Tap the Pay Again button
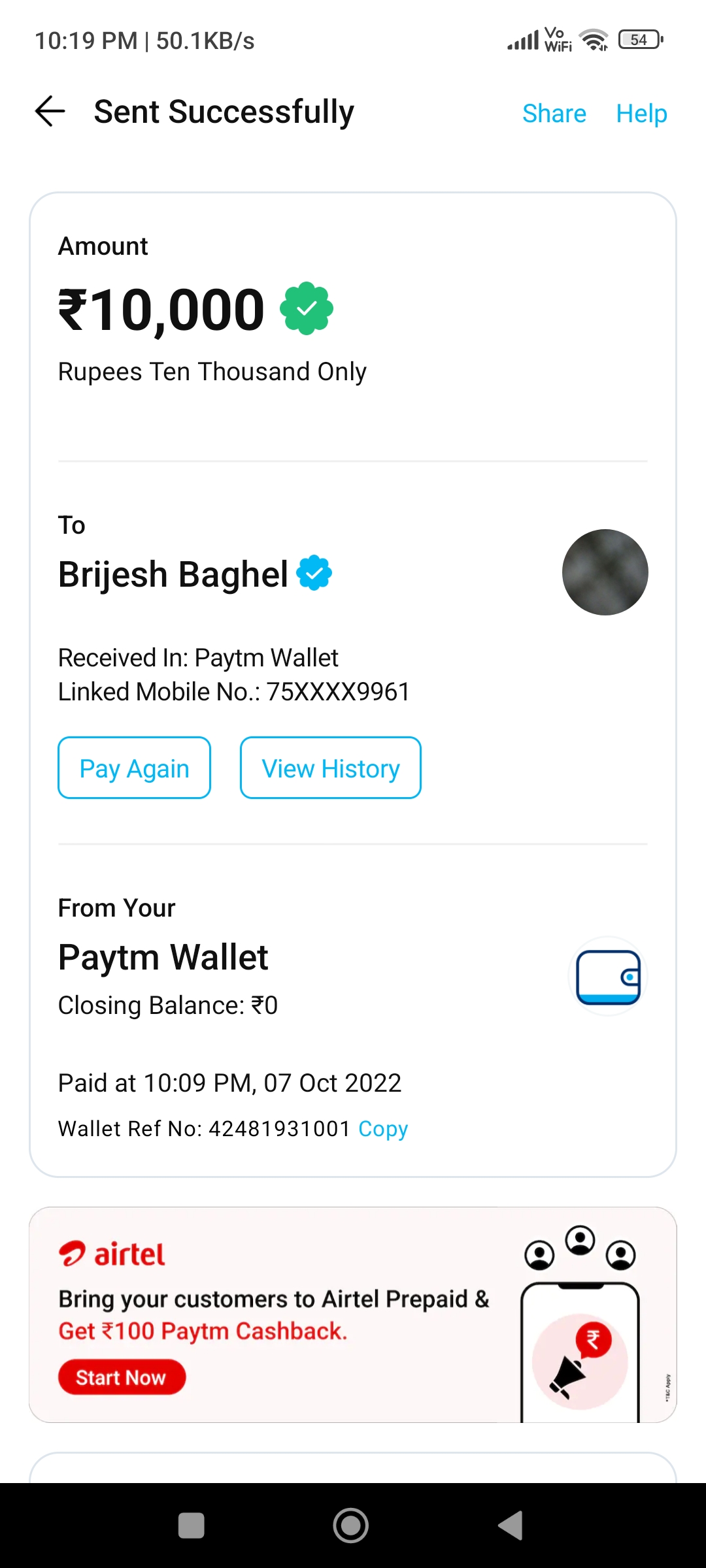Image resolution: width=706 pixels, height=1568 pixels. pos(134,768)
